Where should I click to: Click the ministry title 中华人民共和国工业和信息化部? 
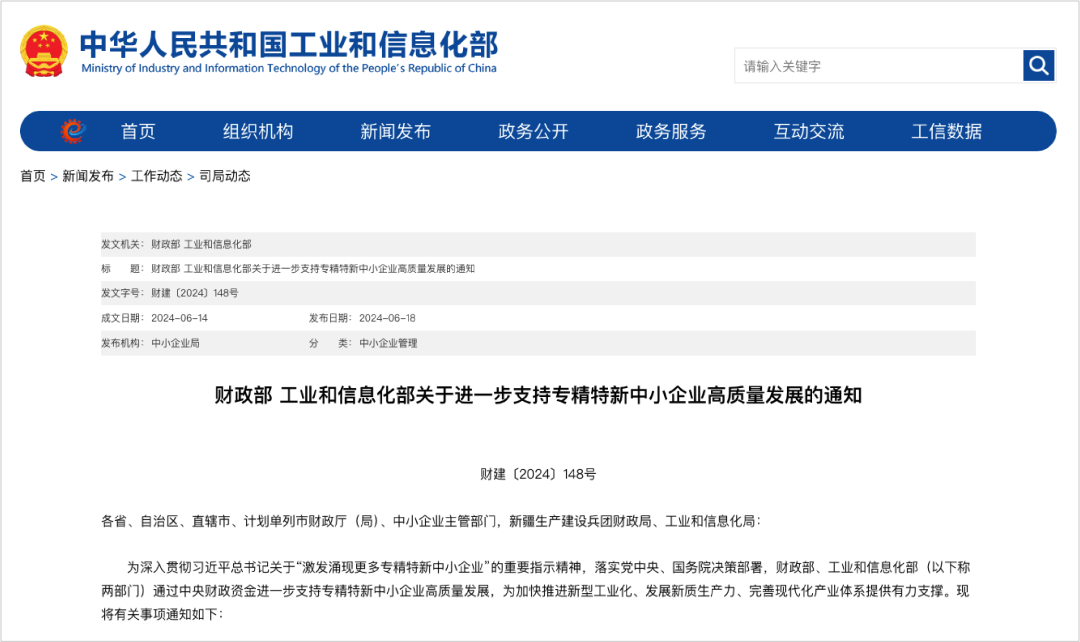tap(288, 44)
